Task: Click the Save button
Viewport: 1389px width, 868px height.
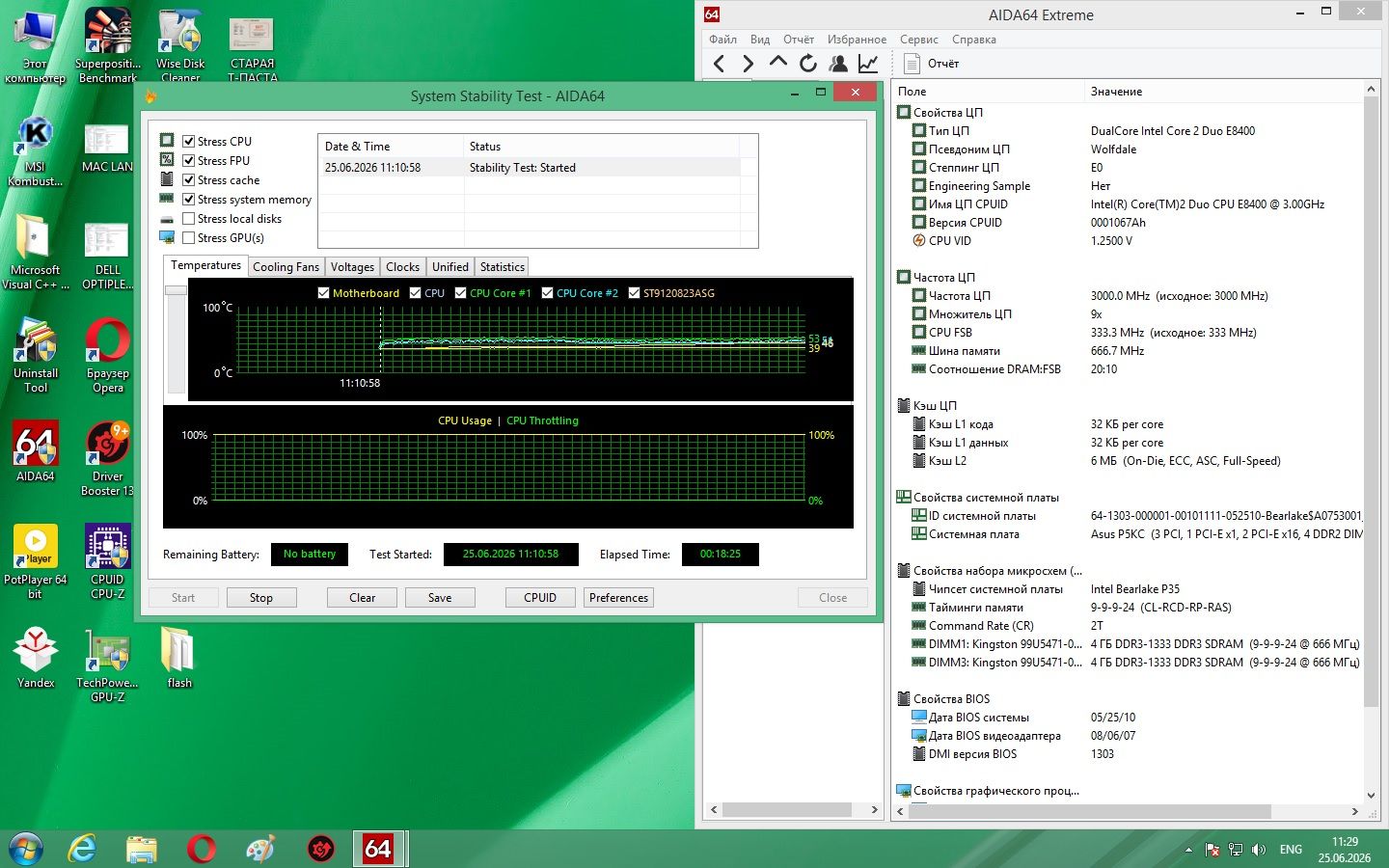Action: tap(440, 598)
